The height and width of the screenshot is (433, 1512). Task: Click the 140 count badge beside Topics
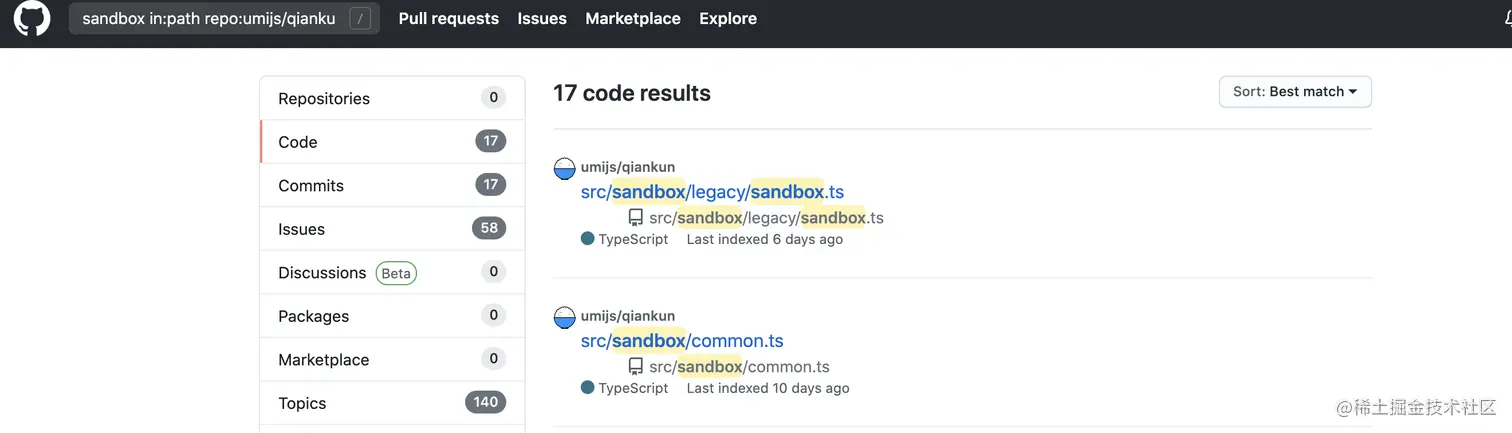click(486, 403)
